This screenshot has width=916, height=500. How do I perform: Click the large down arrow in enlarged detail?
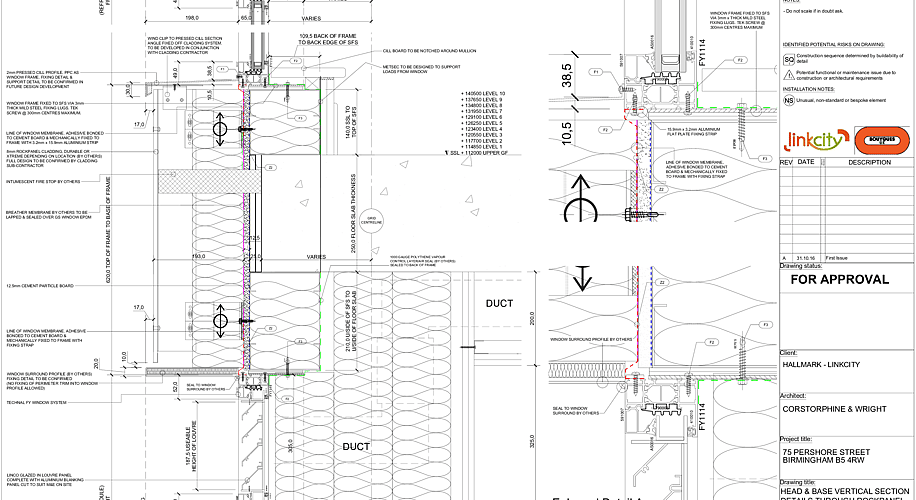[x=582, y=279]
